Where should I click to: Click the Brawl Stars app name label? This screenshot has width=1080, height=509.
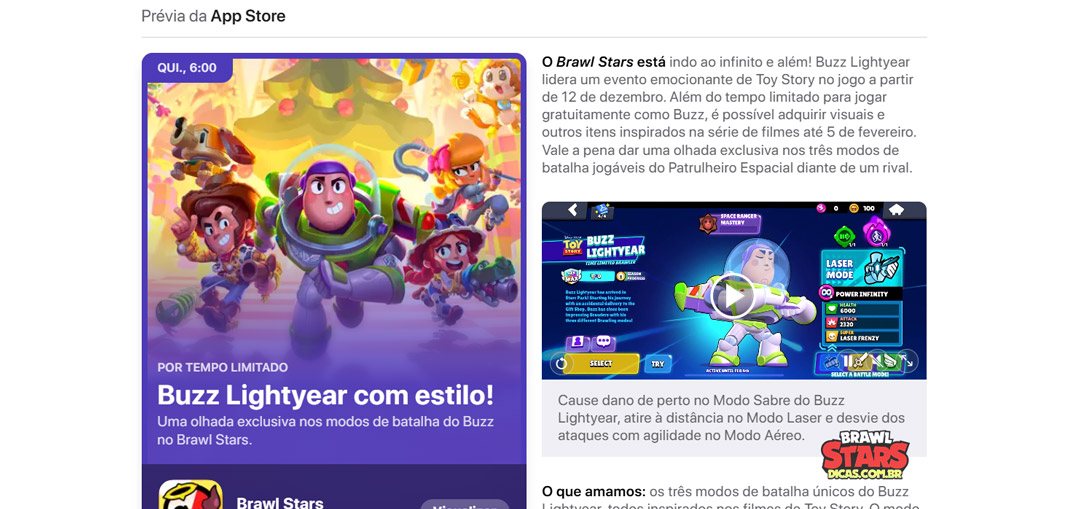tap(280, 502)
